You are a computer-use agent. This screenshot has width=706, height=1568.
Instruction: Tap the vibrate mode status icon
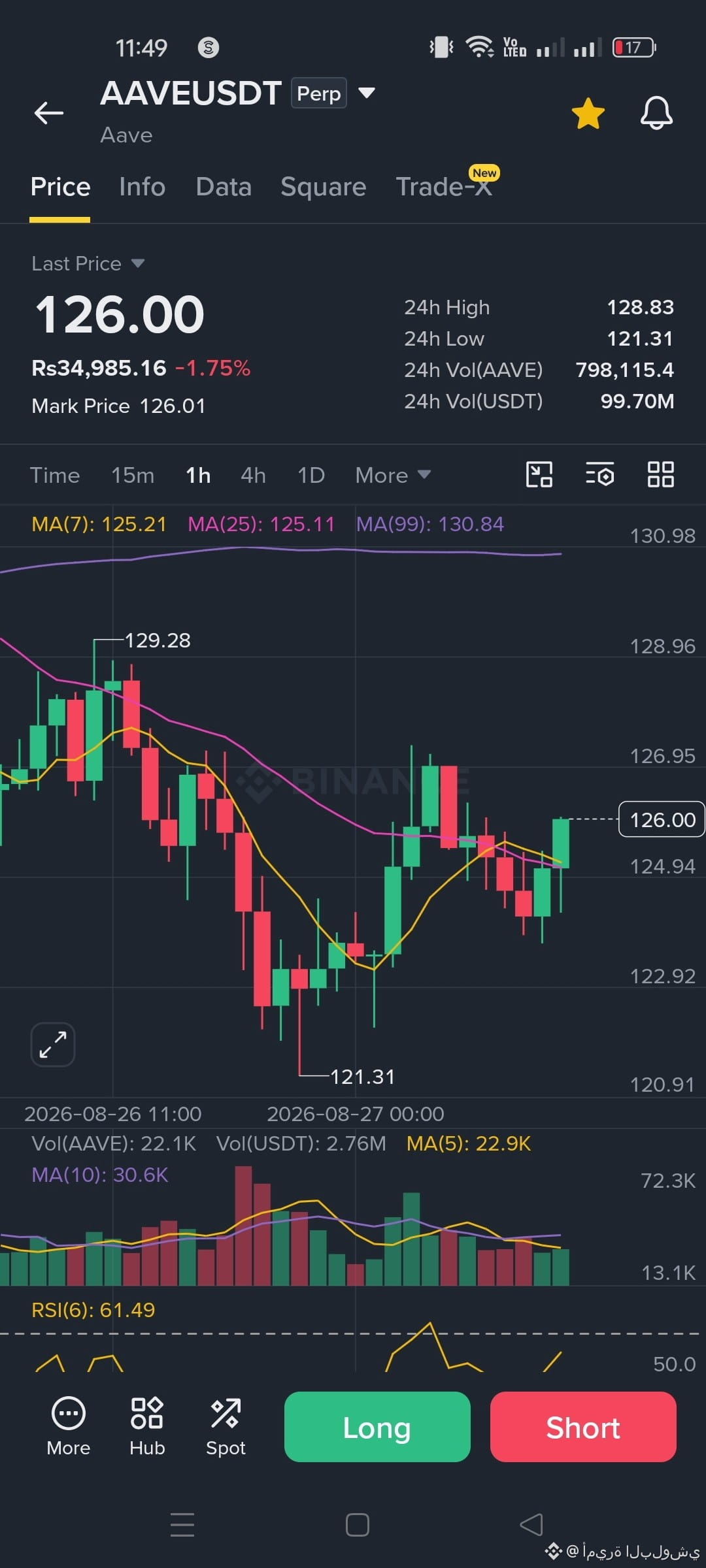(442, 47)
